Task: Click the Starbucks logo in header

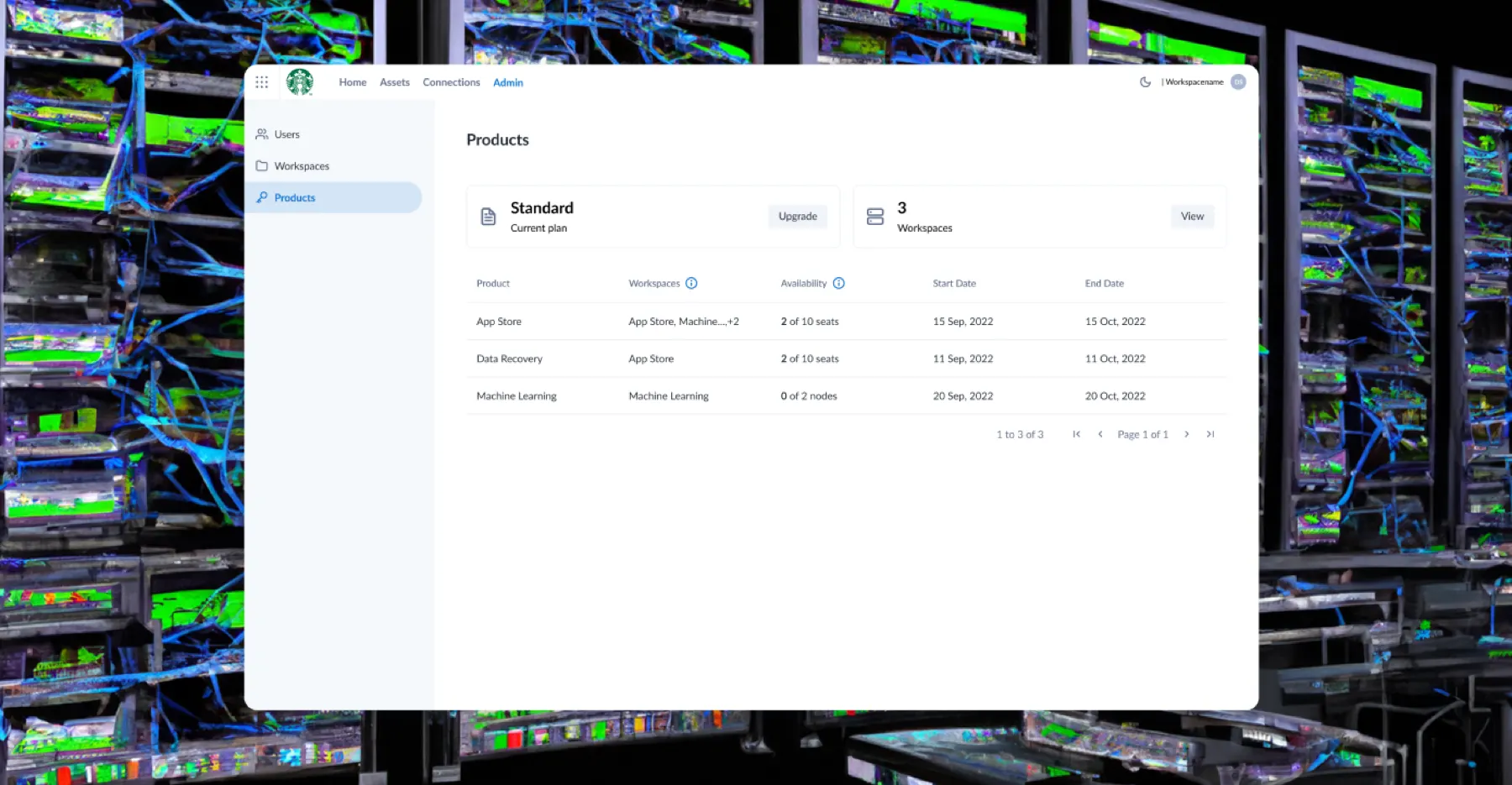Action: click(300, 82)
